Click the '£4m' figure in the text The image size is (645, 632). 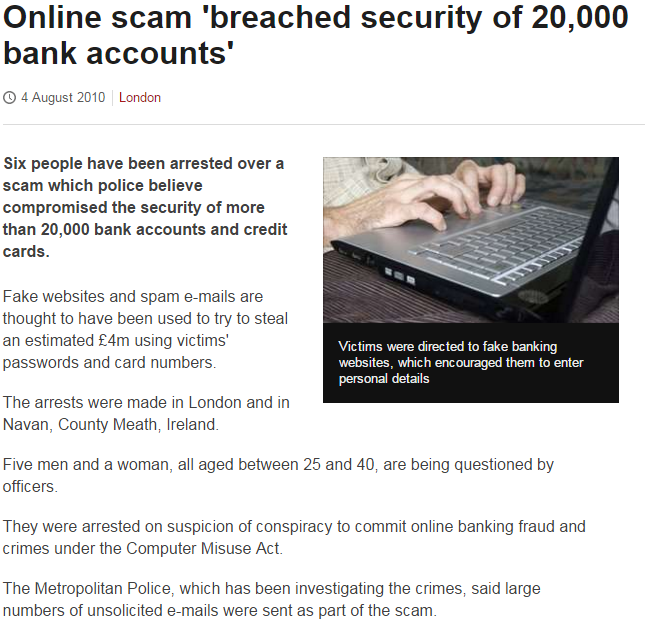114,341
